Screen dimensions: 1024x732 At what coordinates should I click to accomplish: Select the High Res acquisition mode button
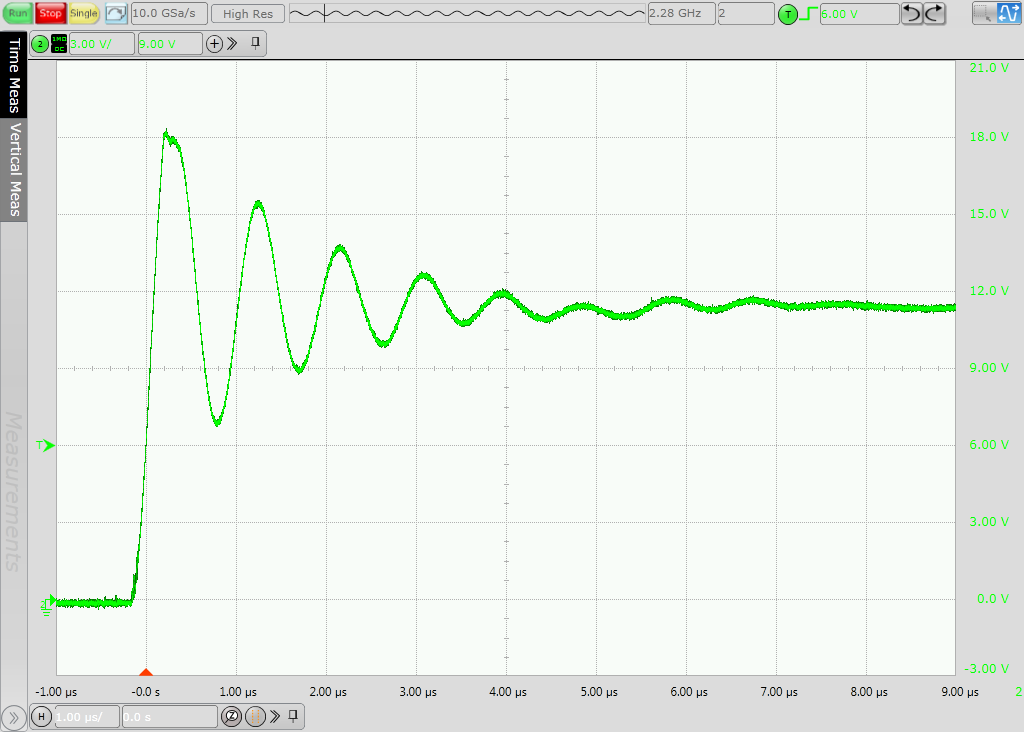click(248, 13)
